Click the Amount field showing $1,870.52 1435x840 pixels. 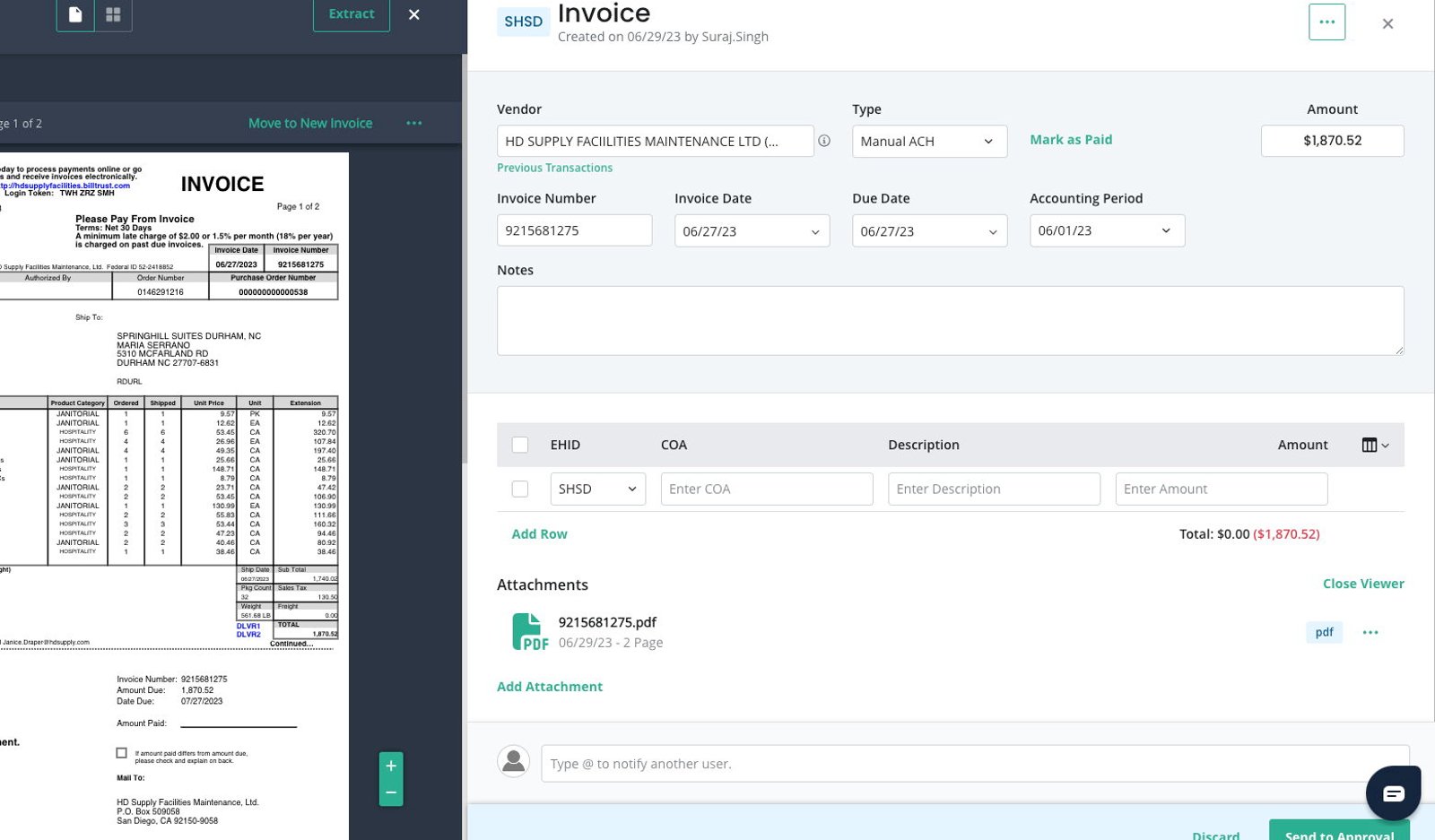(1332, 141)
